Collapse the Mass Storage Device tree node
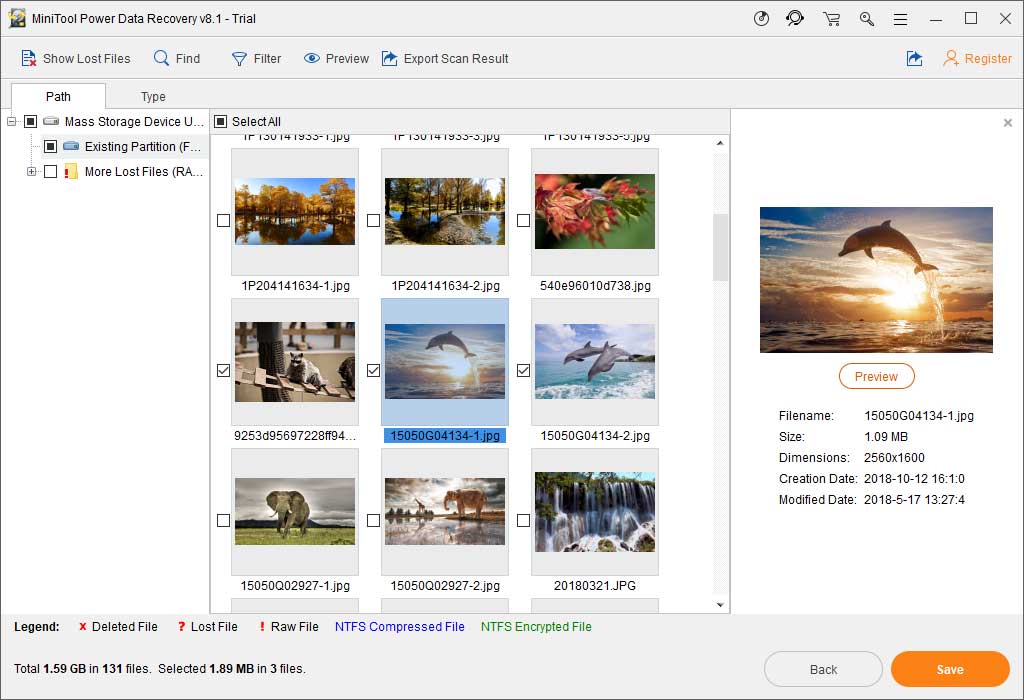Screen dimensions: 1024x700 [11, 121]
